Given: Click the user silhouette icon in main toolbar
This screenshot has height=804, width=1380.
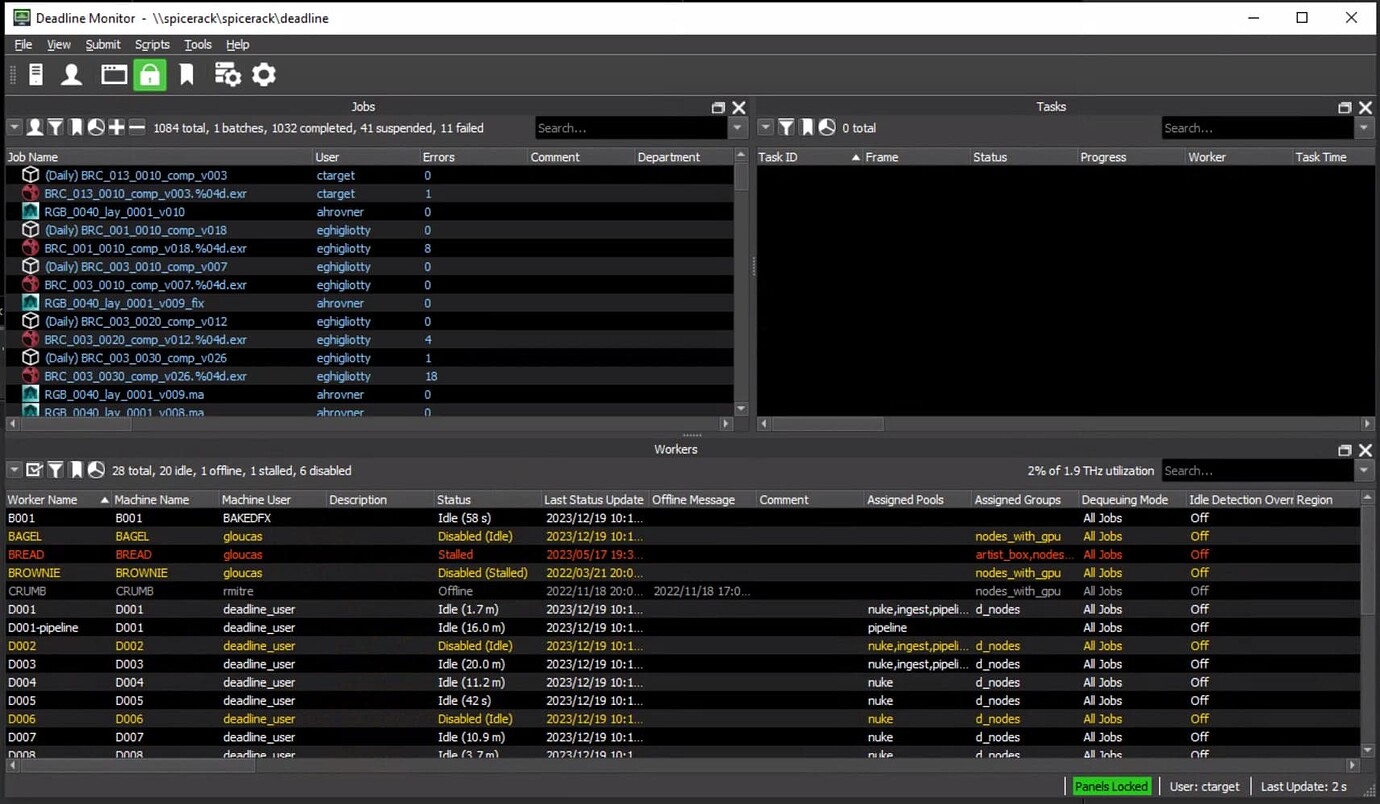Looking at the screenshot, I should pyautogui.click(x=71, y=75).
